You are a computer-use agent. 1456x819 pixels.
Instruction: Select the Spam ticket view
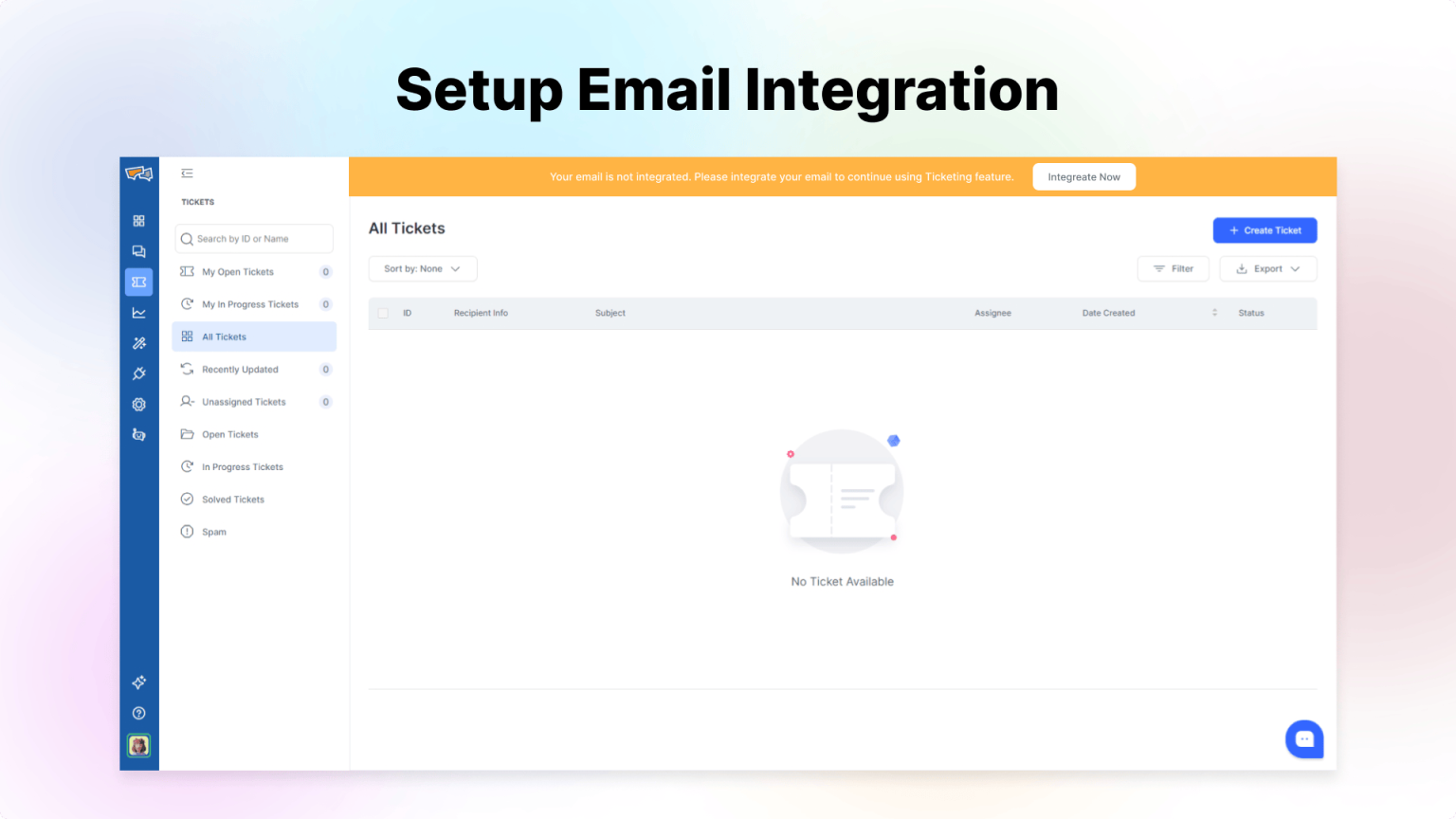[x=213, y=531]
